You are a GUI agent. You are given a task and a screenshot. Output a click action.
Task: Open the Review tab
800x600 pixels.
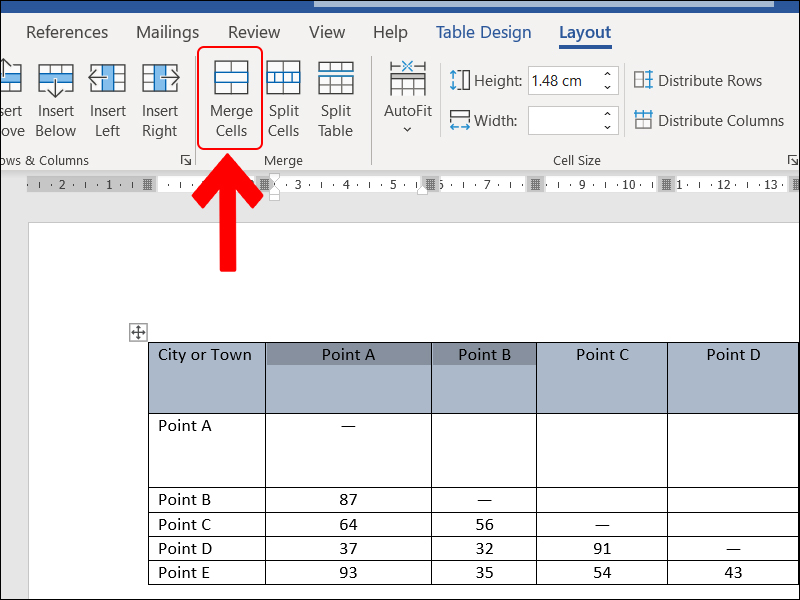pos(254,32)
